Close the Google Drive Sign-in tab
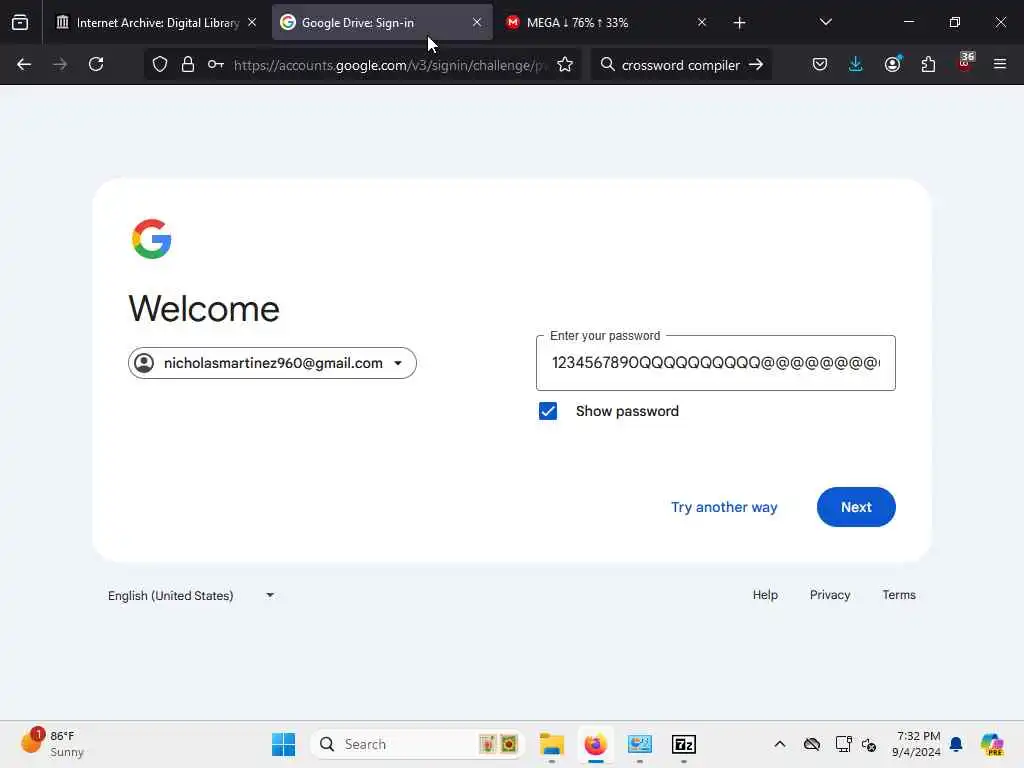 pos(477,22)
